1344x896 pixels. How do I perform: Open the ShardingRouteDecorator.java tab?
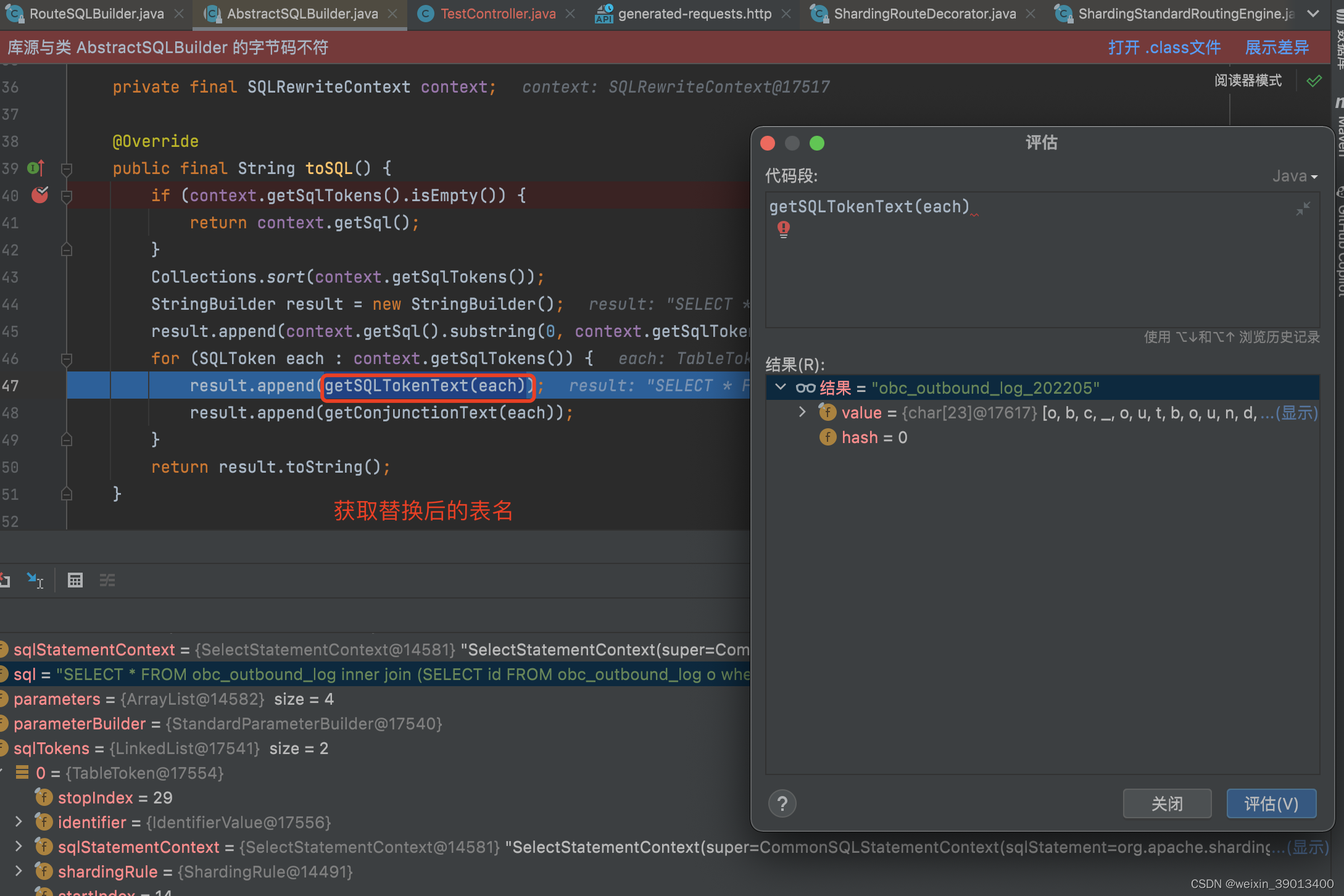[x=924, y=14]
